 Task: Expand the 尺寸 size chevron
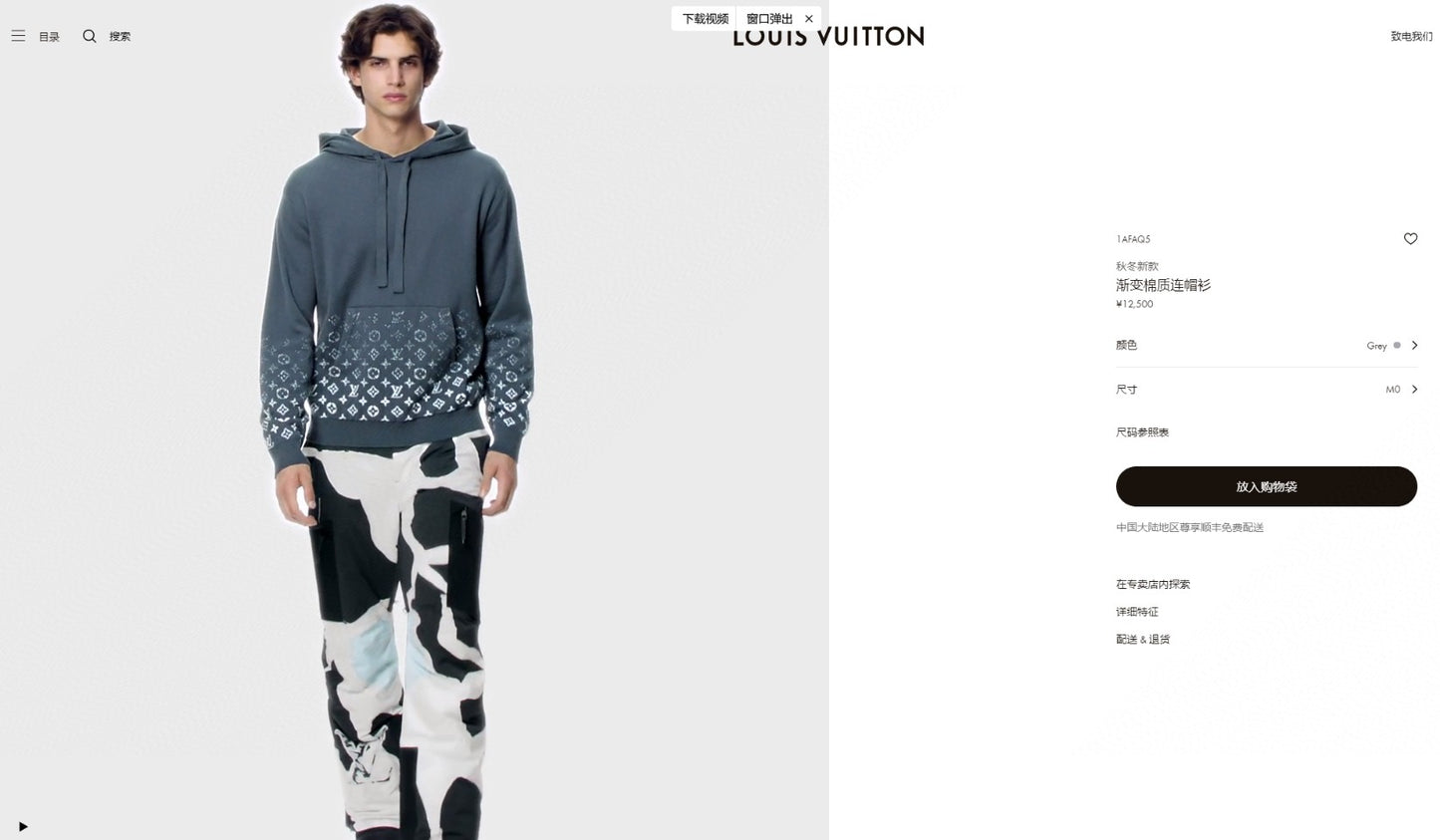1414,390
